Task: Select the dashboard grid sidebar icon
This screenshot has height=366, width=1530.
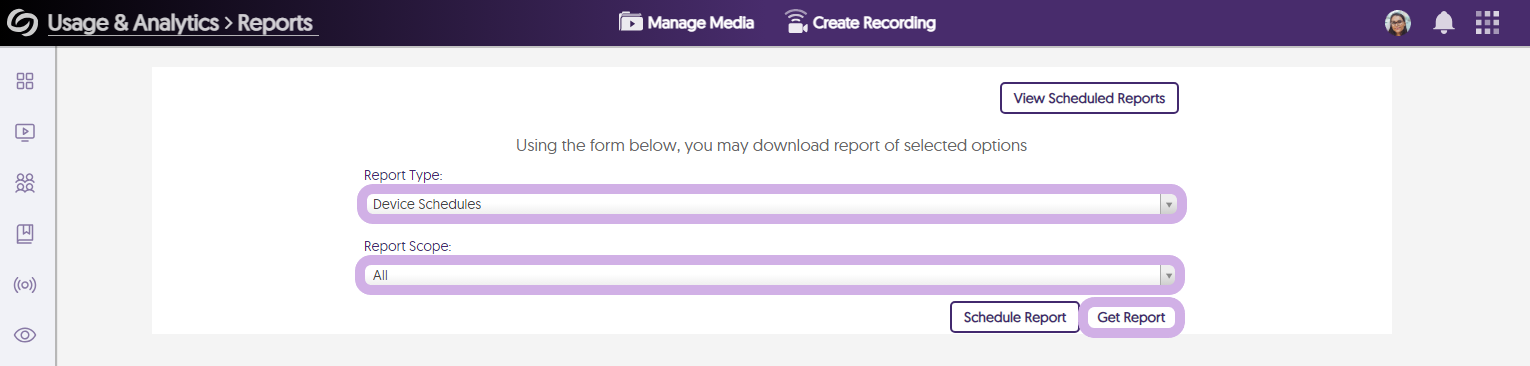Action: tap(25, 81)
